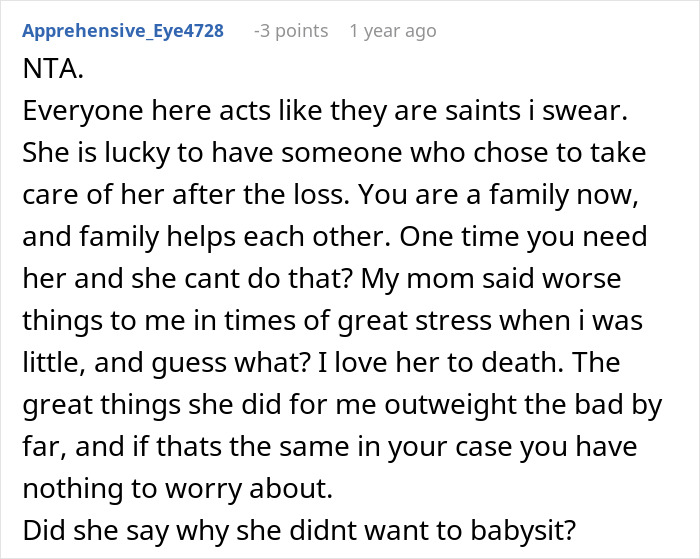
Task: Click the 'NTA.' verdict text
Action: click(48, 73)
